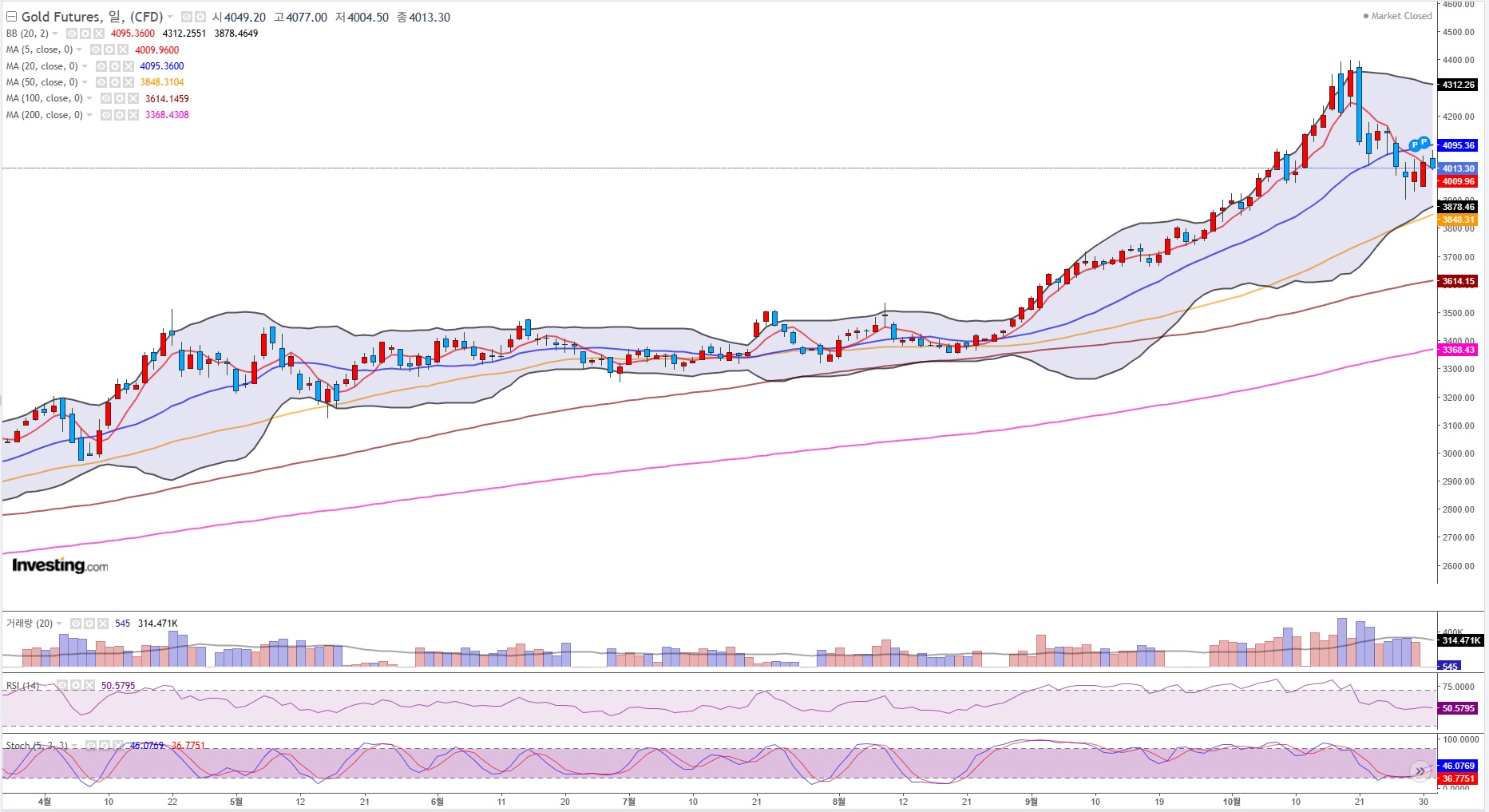This screenshot has width=1489, height=812.
Task: Select the 4009.96 MA5 price label
Action: [1458, 181]
